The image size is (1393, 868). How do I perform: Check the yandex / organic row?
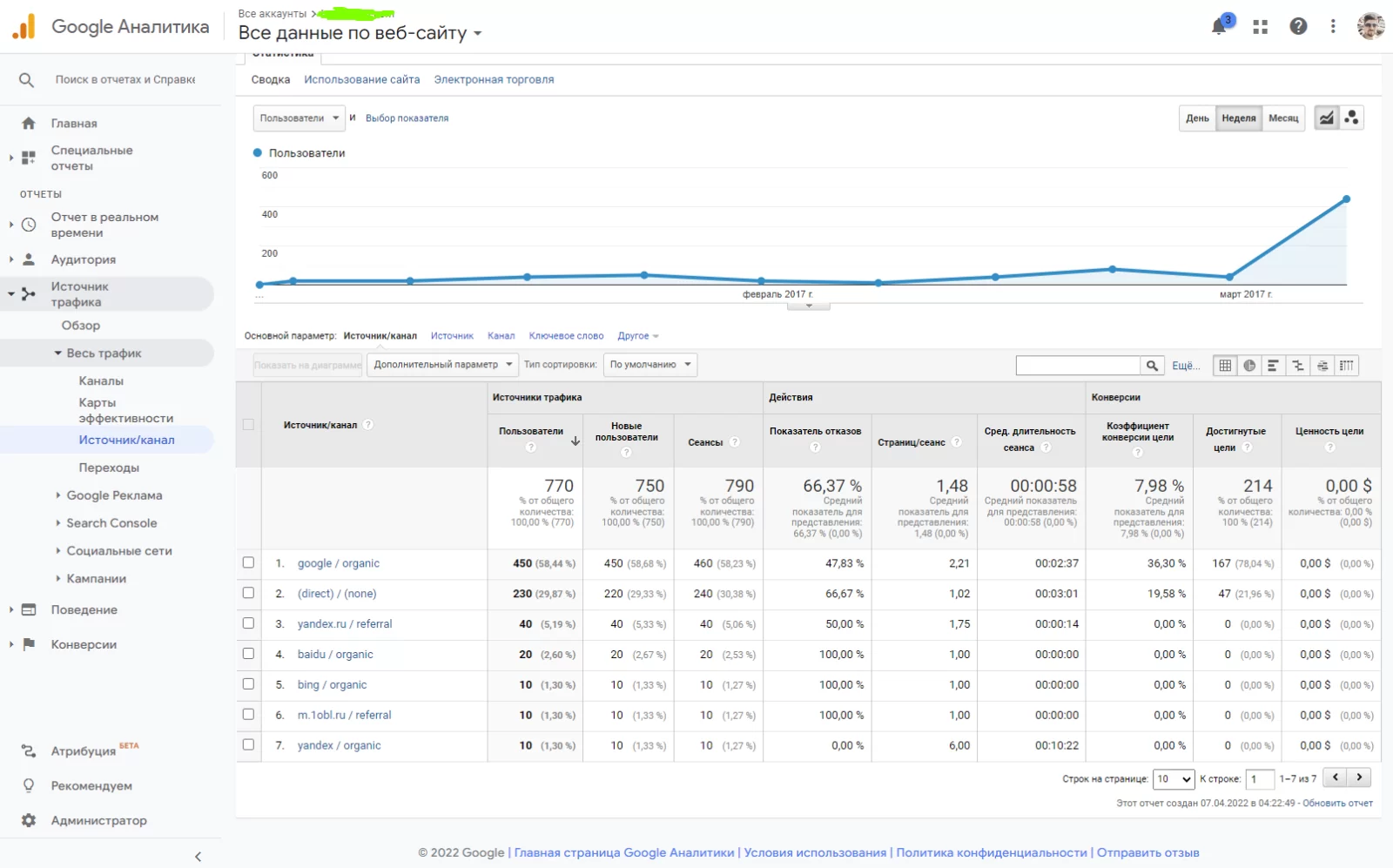coord(248,744)
